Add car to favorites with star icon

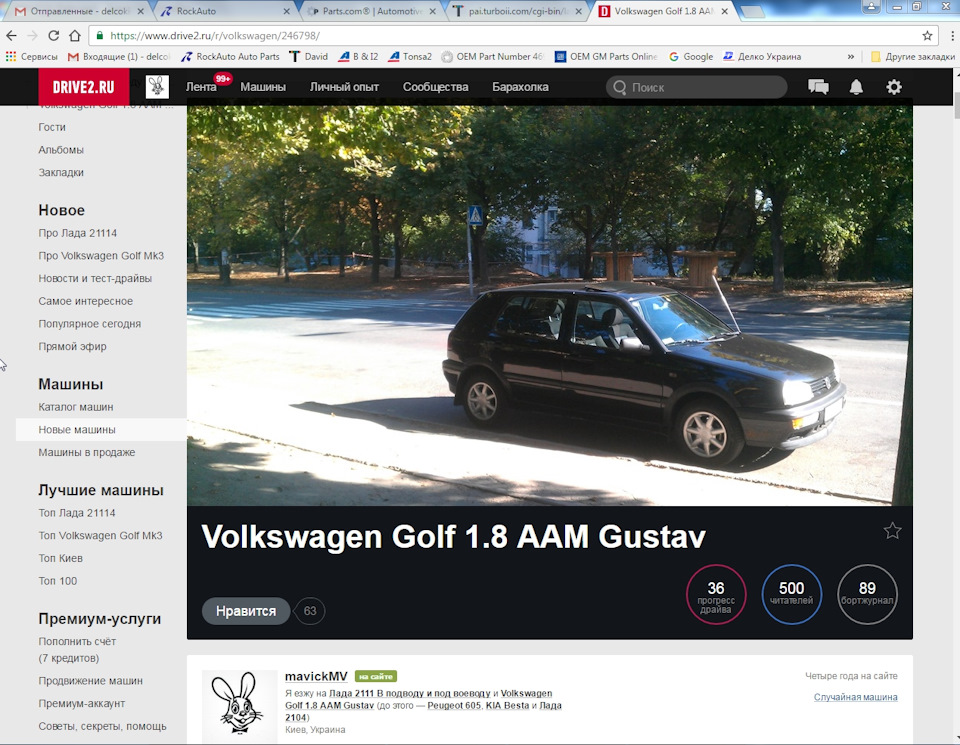click(892, 531)
